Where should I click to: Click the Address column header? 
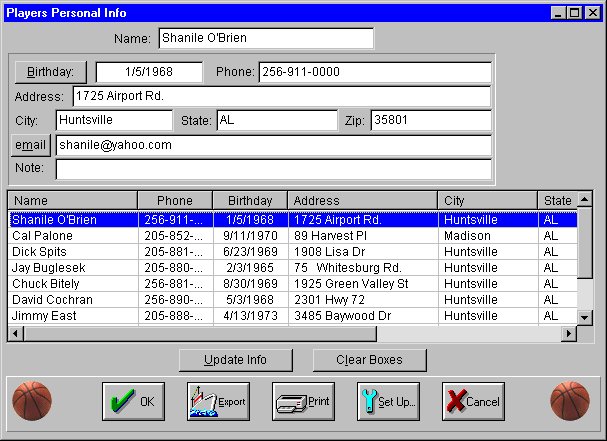pyautogui.click(x=362, y=200)
